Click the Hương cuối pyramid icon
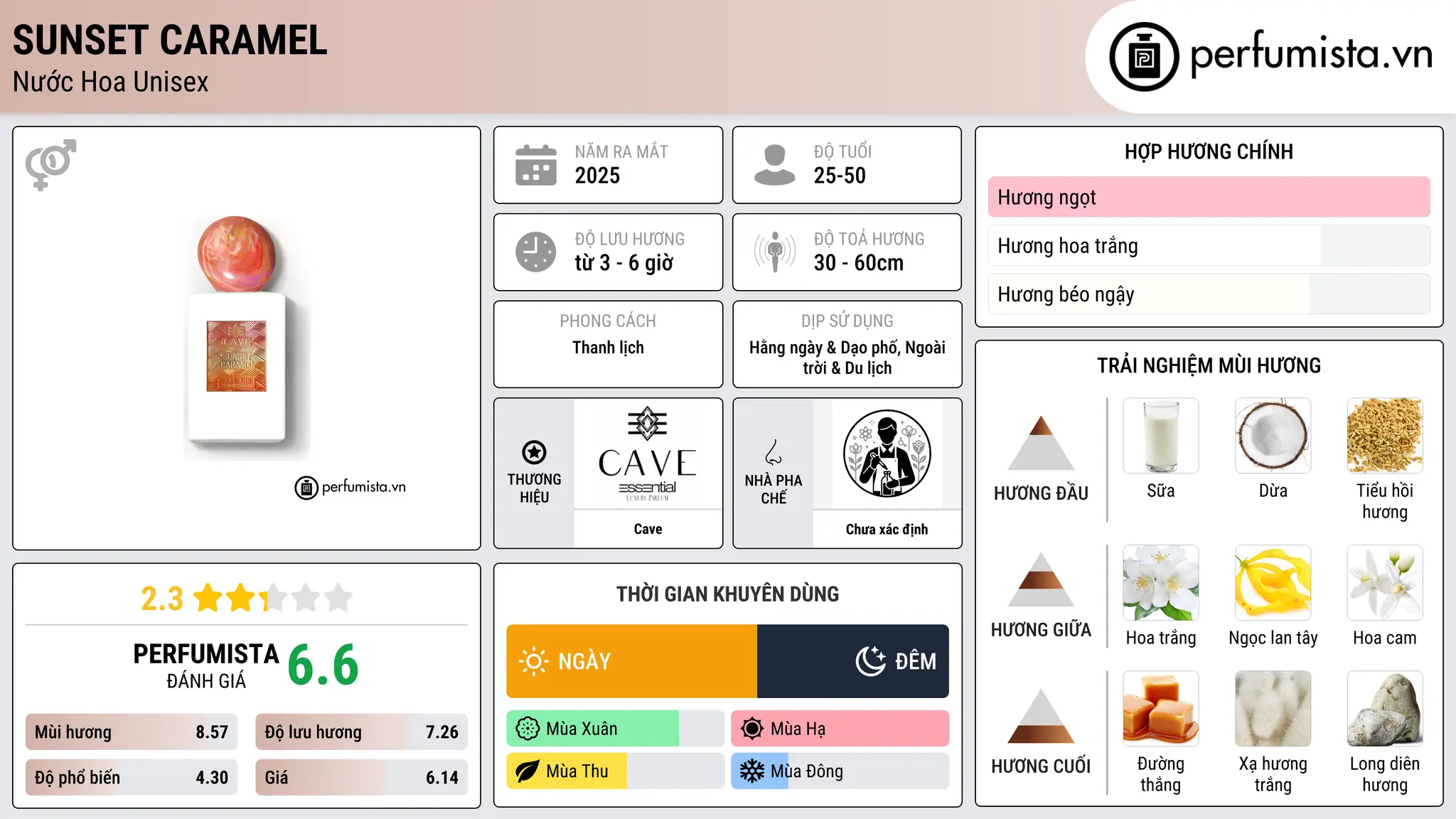 coord(1041,716)
